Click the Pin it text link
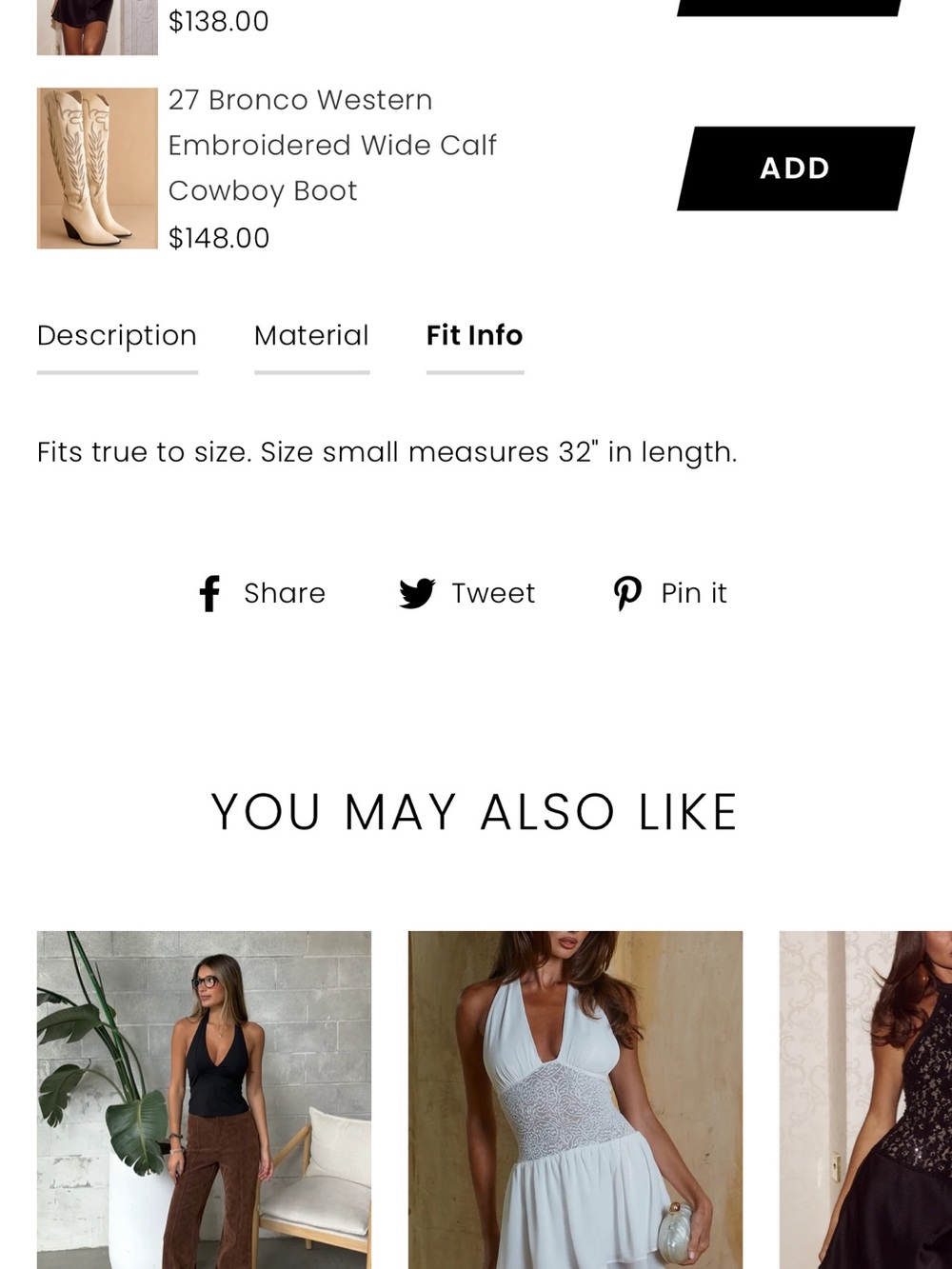The height and width of the screenshot is (1269, 952). (x=694, y=593)
